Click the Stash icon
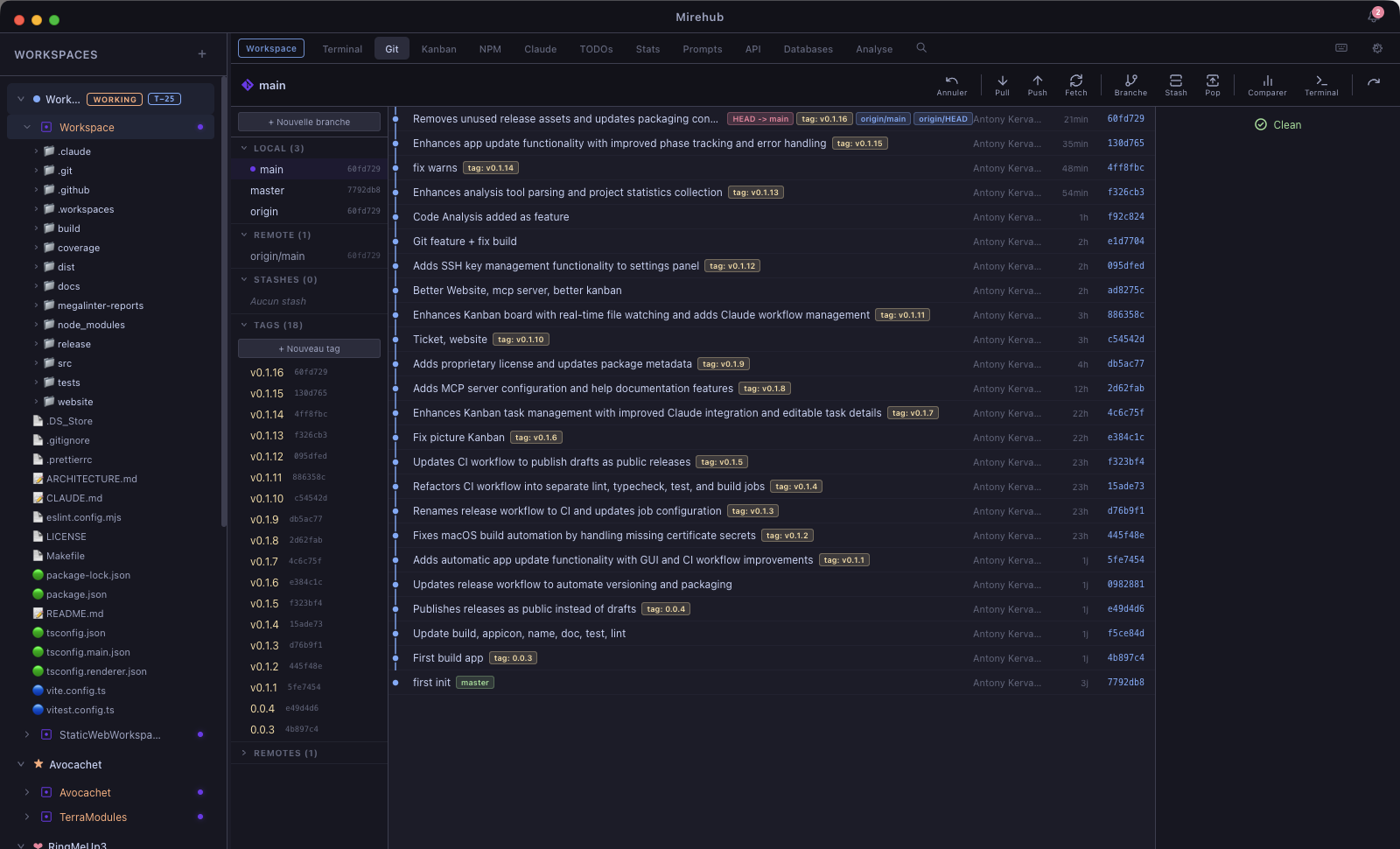The height and width of the screenshot is (849, 1400). 1175,84
